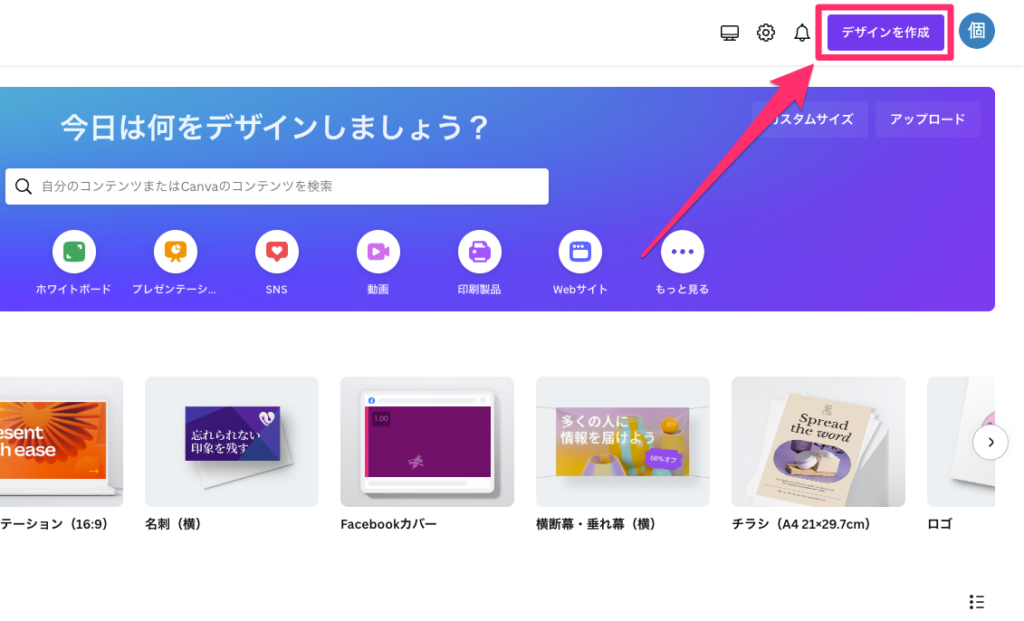Open the Whiteboard (ホワイトボード) design type

[x=74, y=252]
